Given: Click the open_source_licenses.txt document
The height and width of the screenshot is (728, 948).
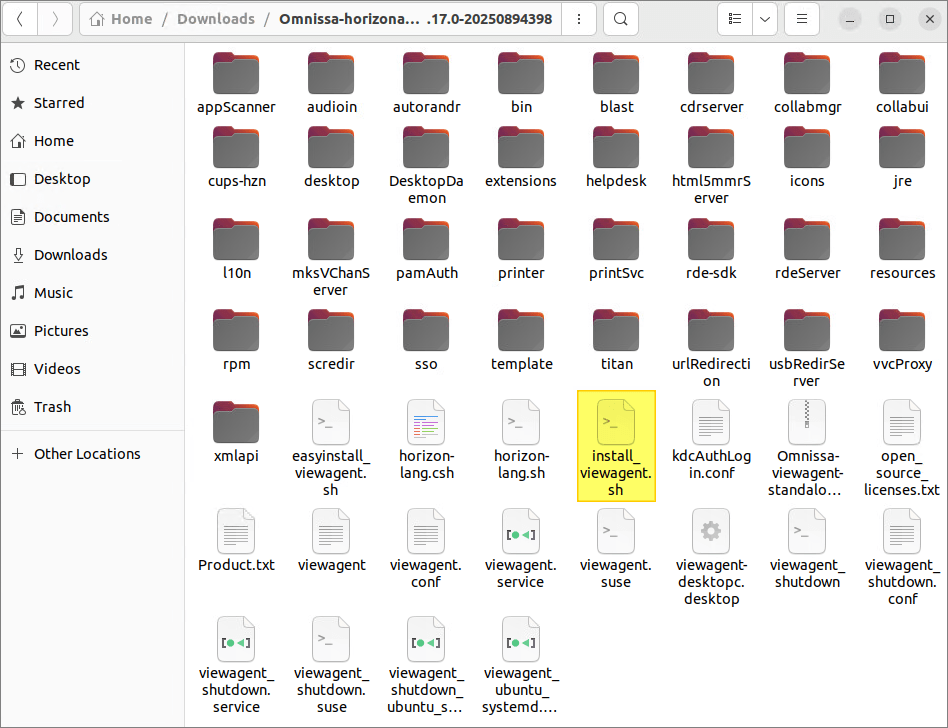Looking at the screenshot, I should click(x=902, y=422).
